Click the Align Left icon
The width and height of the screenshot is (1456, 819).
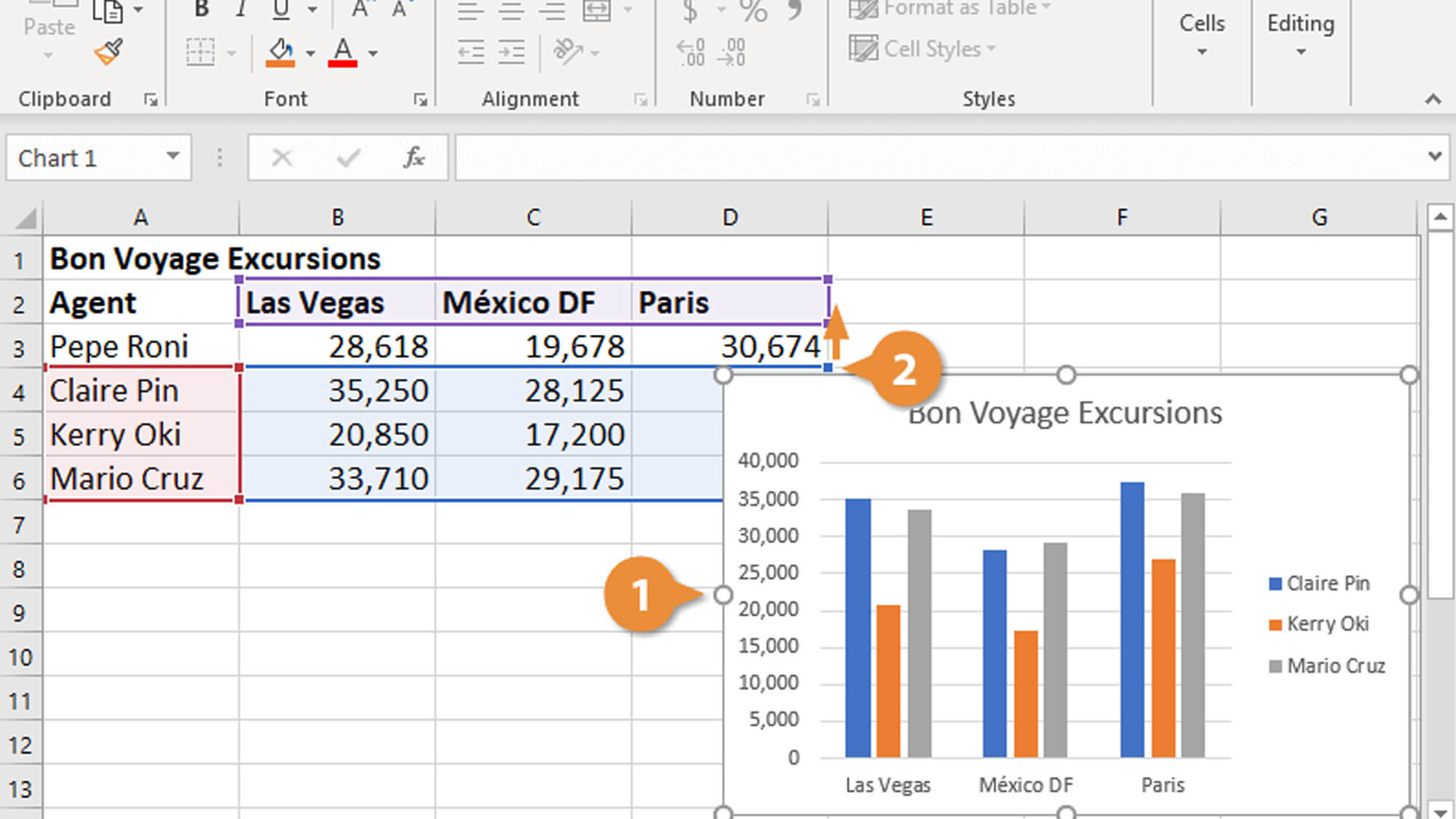471,10
